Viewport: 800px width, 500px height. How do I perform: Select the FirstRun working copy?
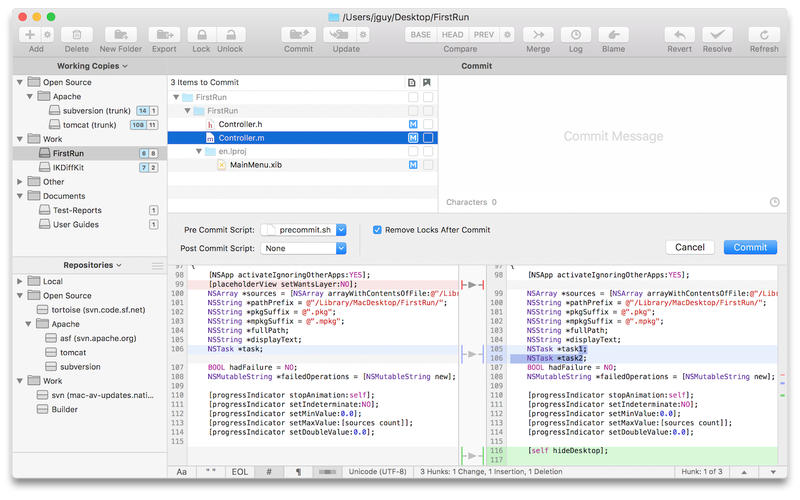90,153
